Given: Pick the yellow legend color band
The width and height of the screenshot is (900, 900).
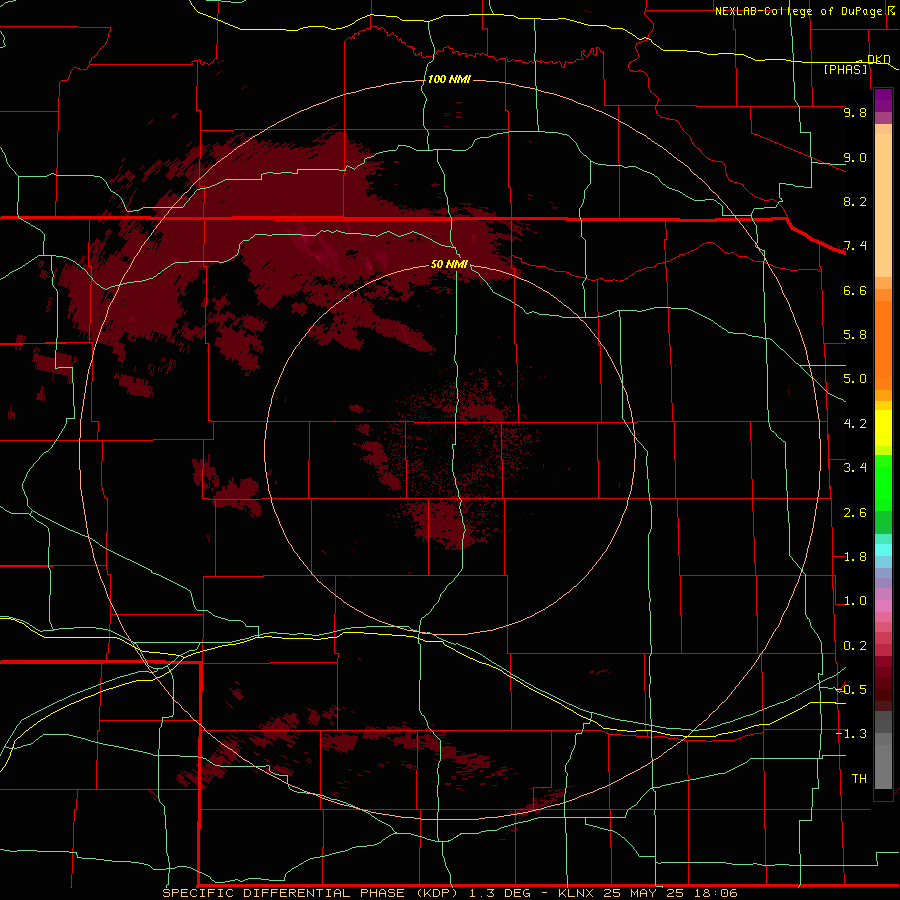Looking at the screenshot, I should (883, 428).
